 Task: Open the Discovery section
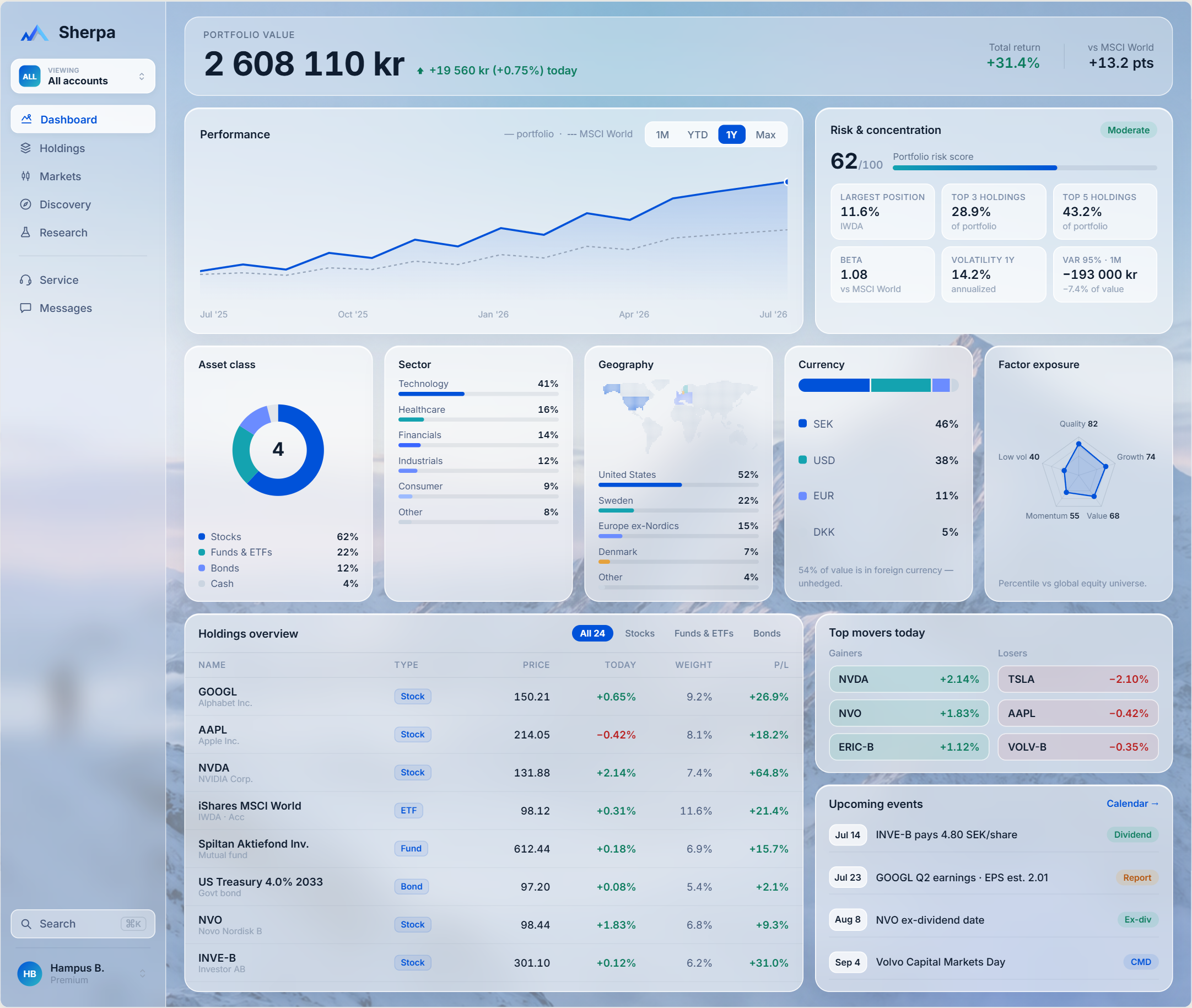click(83, 204)
